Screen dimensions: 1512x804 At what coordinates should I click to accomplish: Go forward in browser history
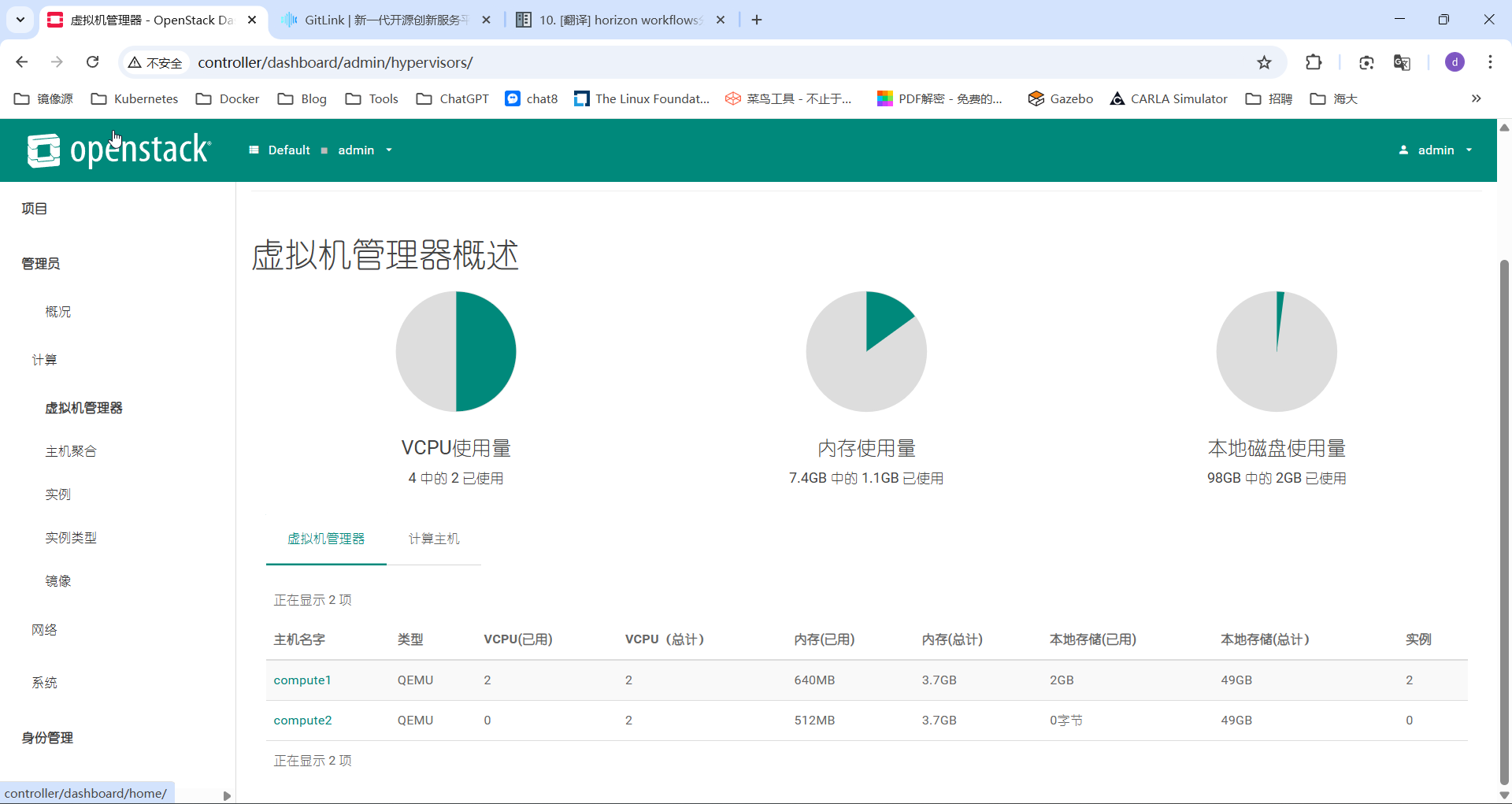pyautogui.click(x=57, y=62)
